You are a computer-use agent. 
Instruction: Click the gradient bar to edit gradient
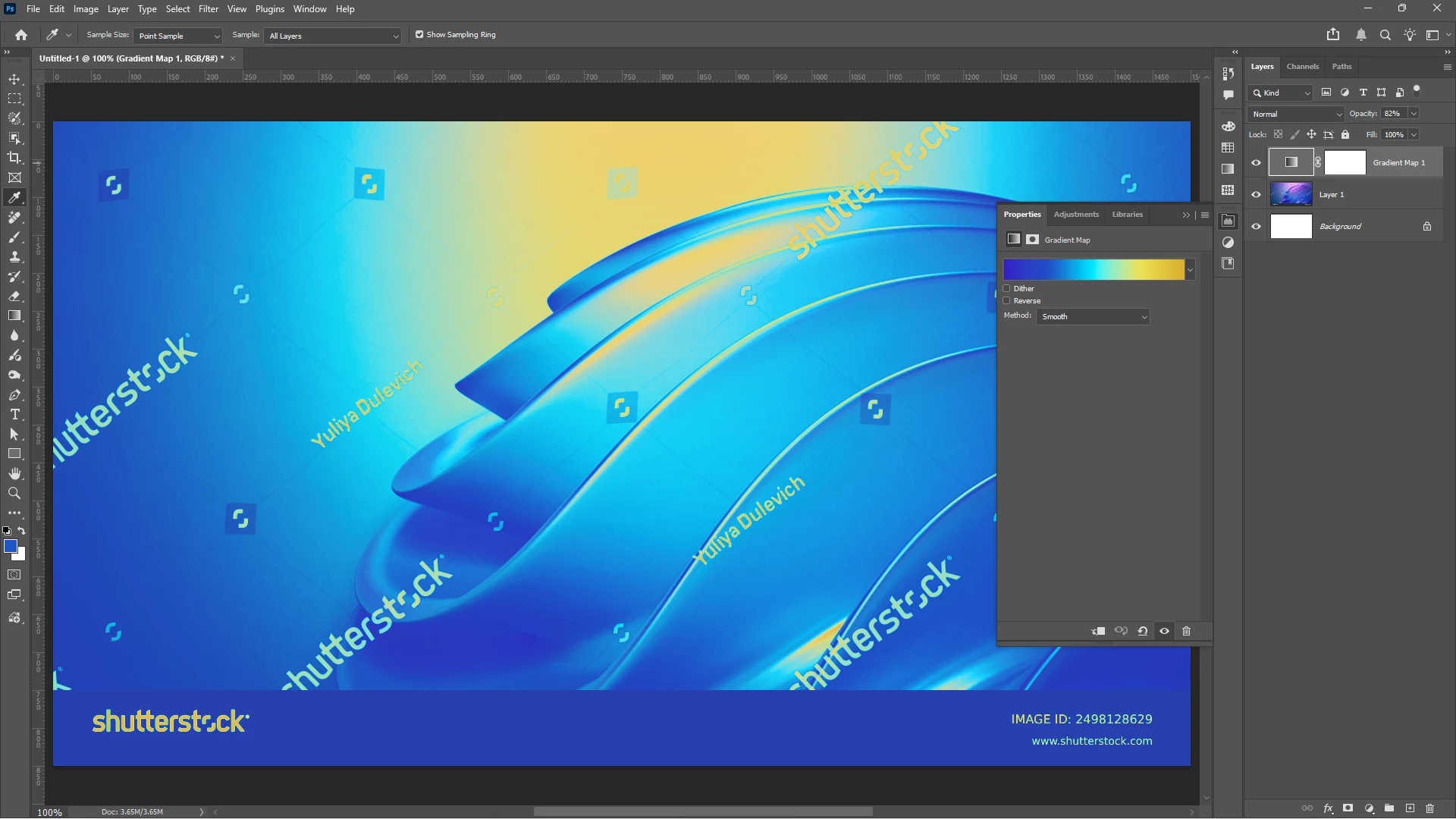(1094, 270)
